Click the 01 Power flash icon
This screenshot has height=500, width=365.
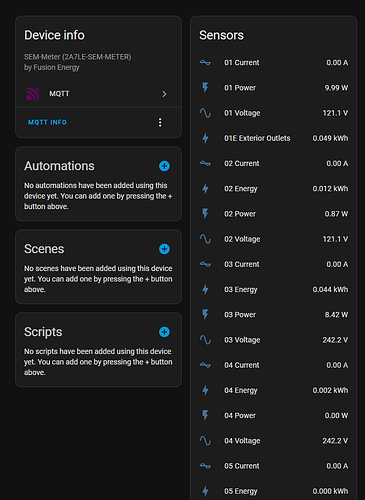click(205, 88)
